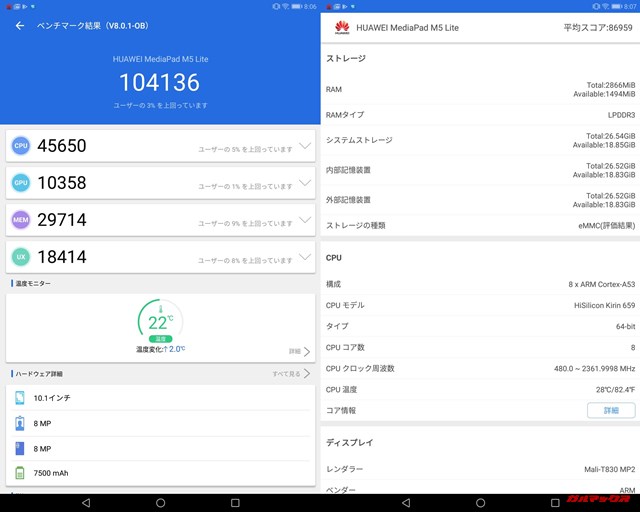Viewport: 640px width, 512px height.
Task: Expand the GPU 10358 score row
Action: (305, 183)
